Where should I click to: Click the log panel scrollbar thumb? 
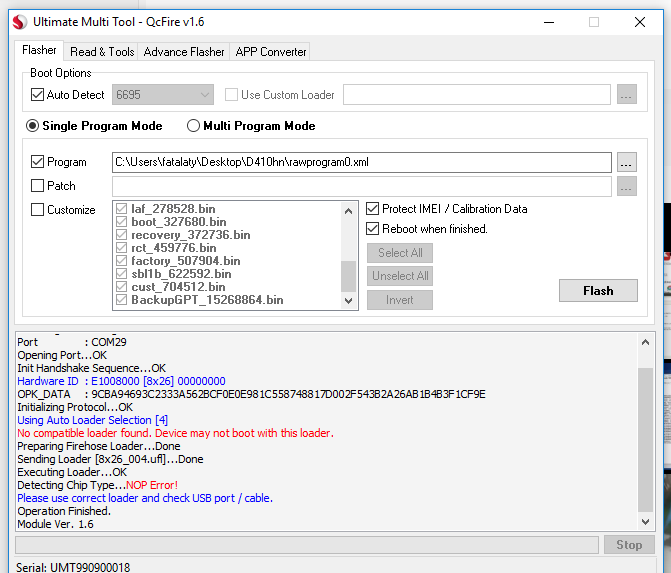[645, 440]
